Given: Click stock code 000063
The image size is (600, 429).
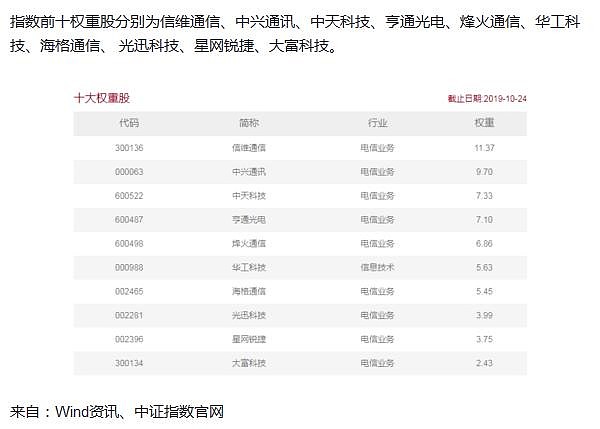Looking at the screenshot, I should point(129,172).
